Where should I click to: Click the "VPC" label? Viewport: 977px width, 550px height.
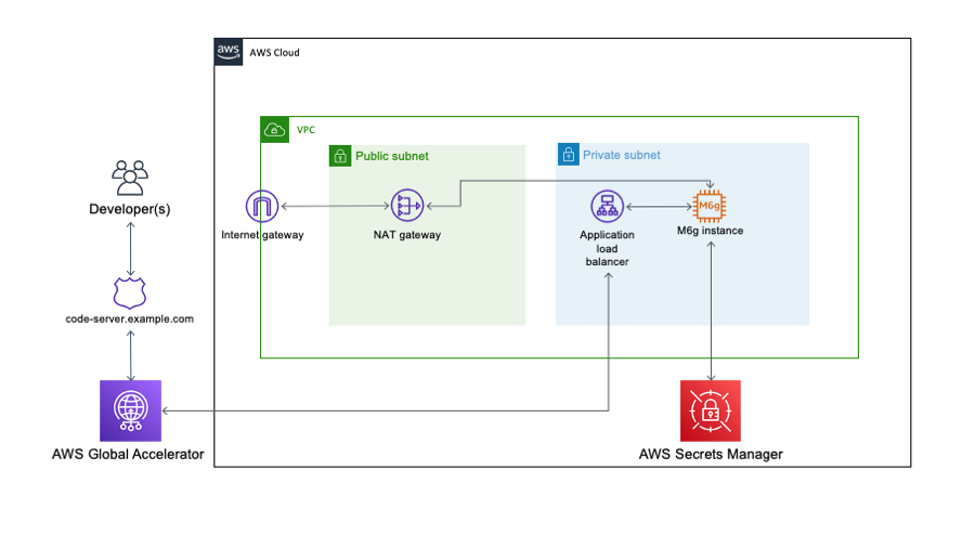(306, 130)
